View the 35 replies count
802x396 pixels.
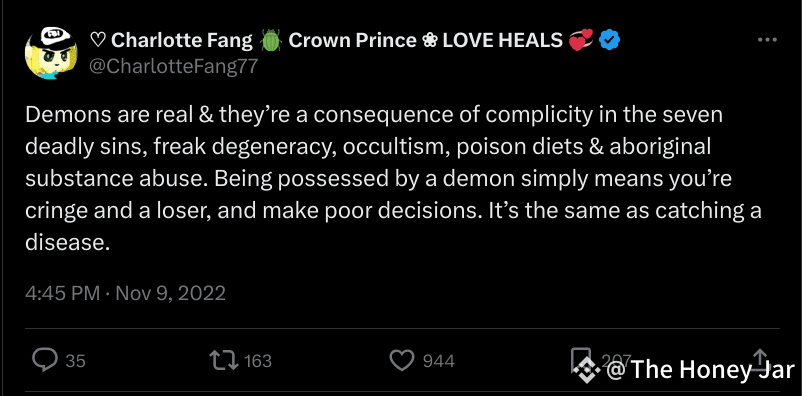(x=76, y=361)
